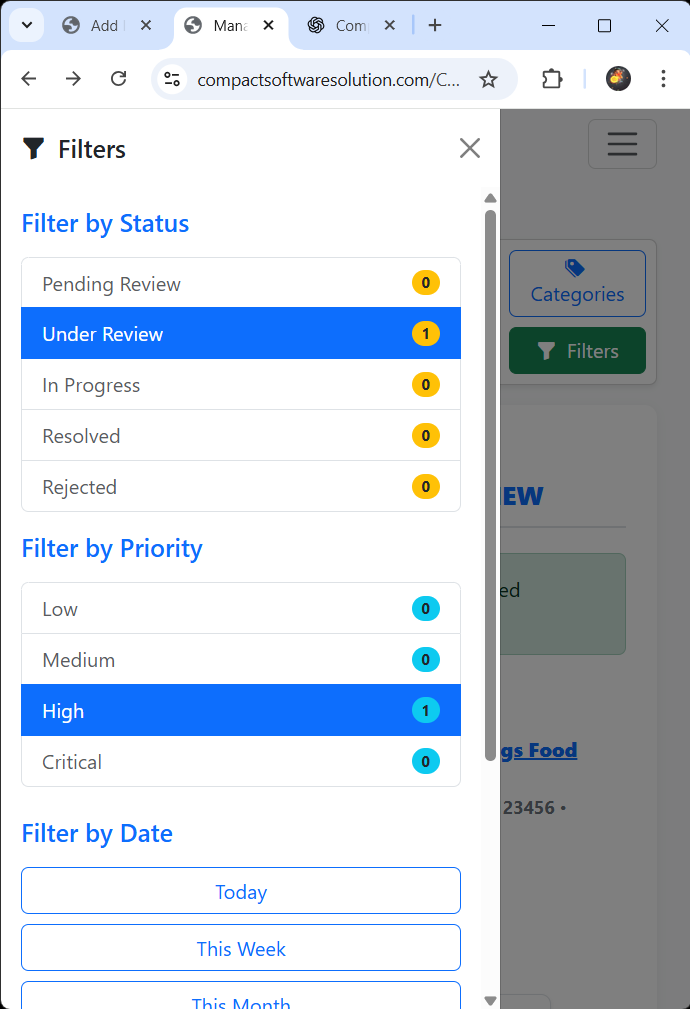Viewport: 690px width, 1009px height.
Task: Toggle the Under Review status filter
Action: [x=241, y=334]
